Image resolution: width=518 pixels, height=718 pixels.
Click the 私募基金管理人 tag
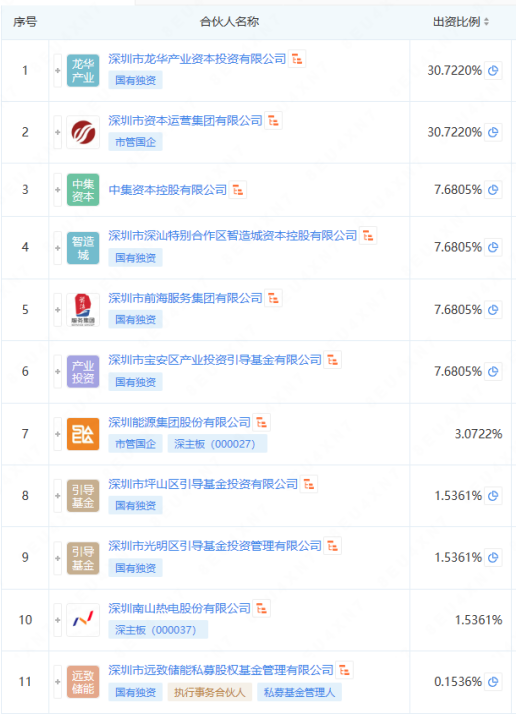(300, 692)
